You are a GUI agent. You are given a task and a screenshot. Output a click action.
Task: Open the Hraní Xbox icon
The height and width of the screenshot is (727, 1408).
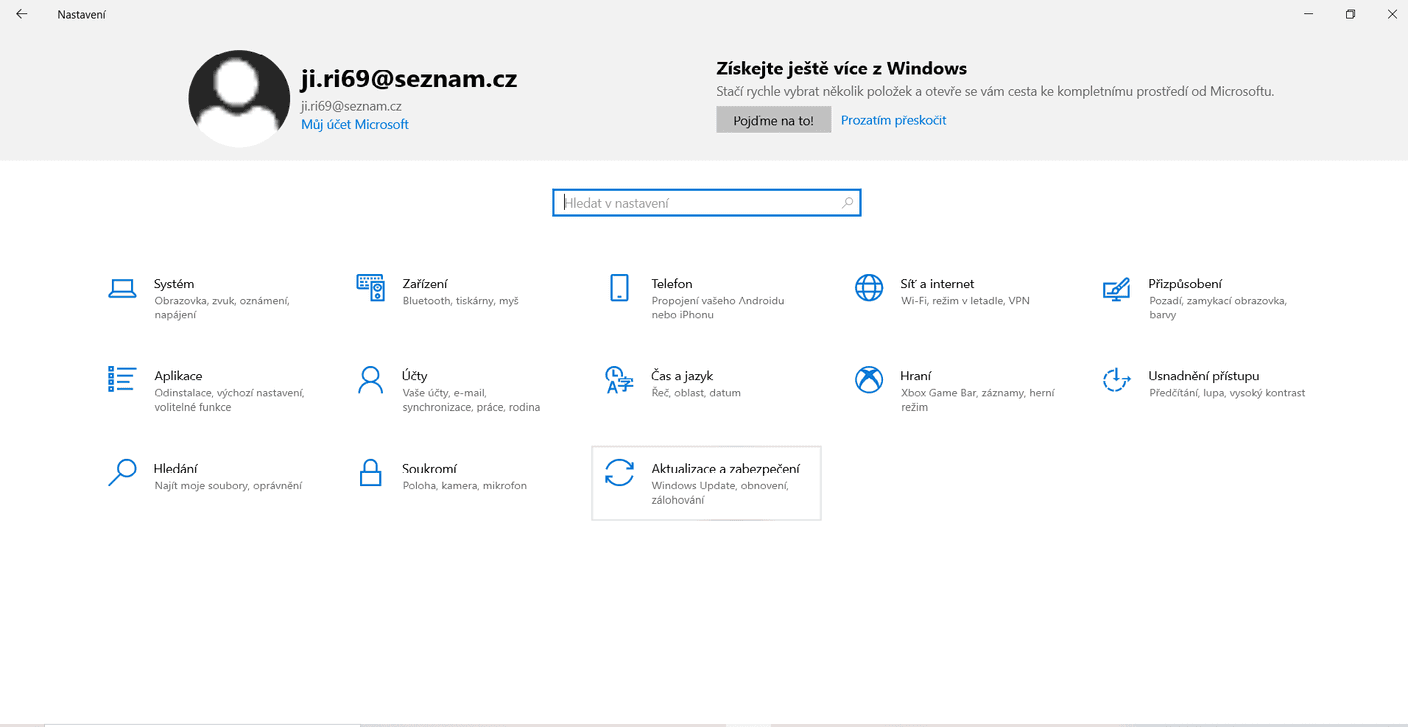click(869, 380)
